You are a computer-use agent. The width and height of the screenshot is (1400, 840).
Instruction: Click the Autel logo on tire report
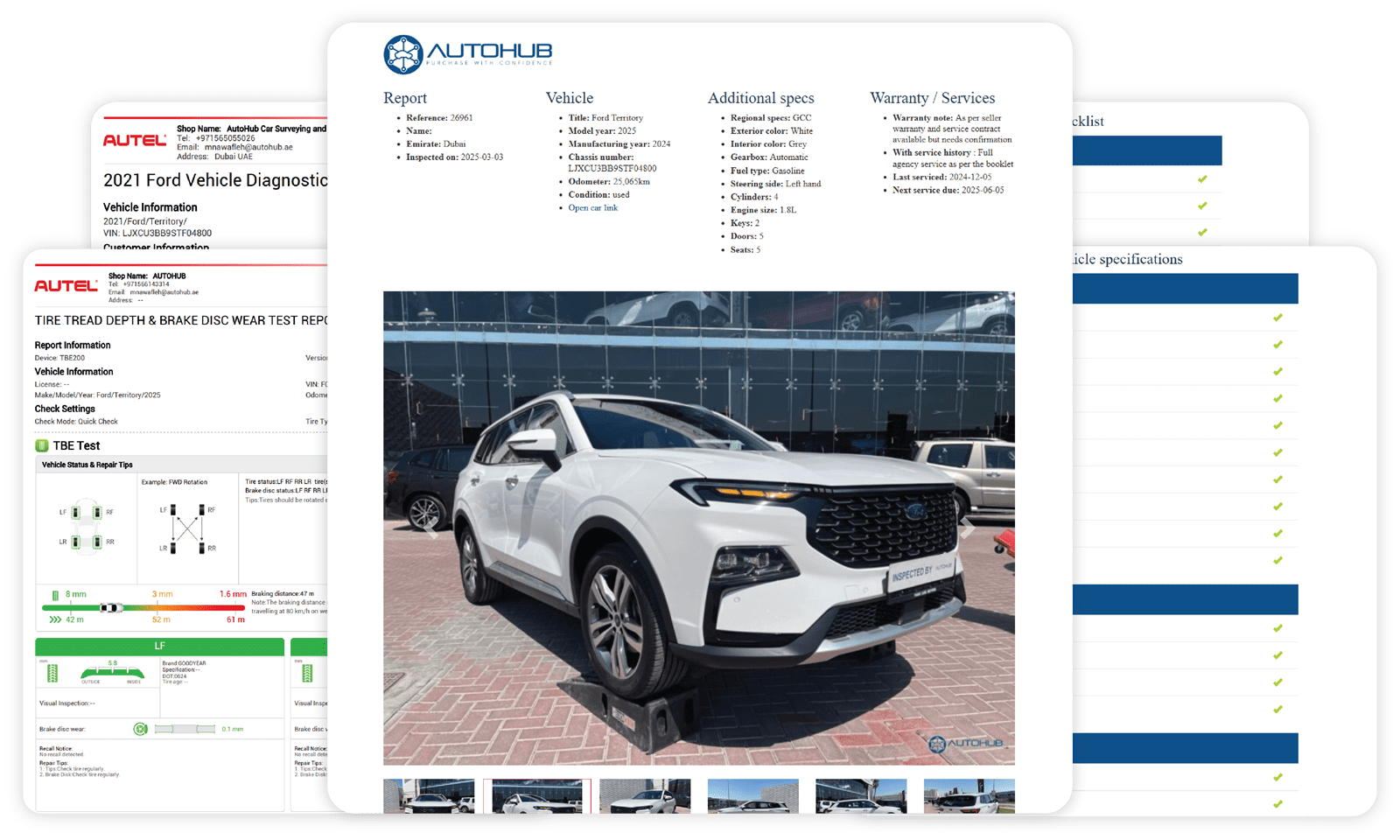click(66, 285)
